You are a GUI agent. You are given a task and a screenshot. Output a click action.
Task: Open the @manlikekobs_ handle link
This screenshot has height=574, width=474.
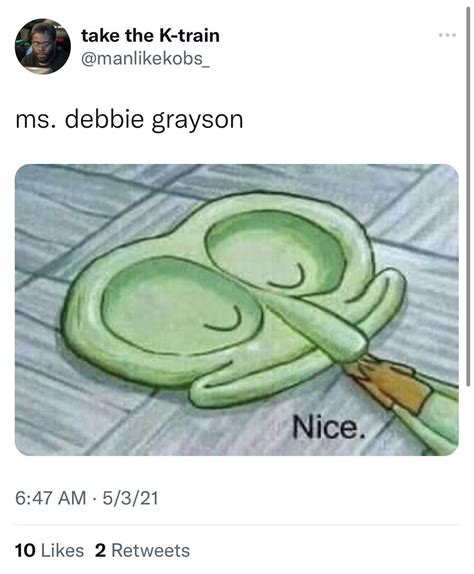tap(145, 59)
